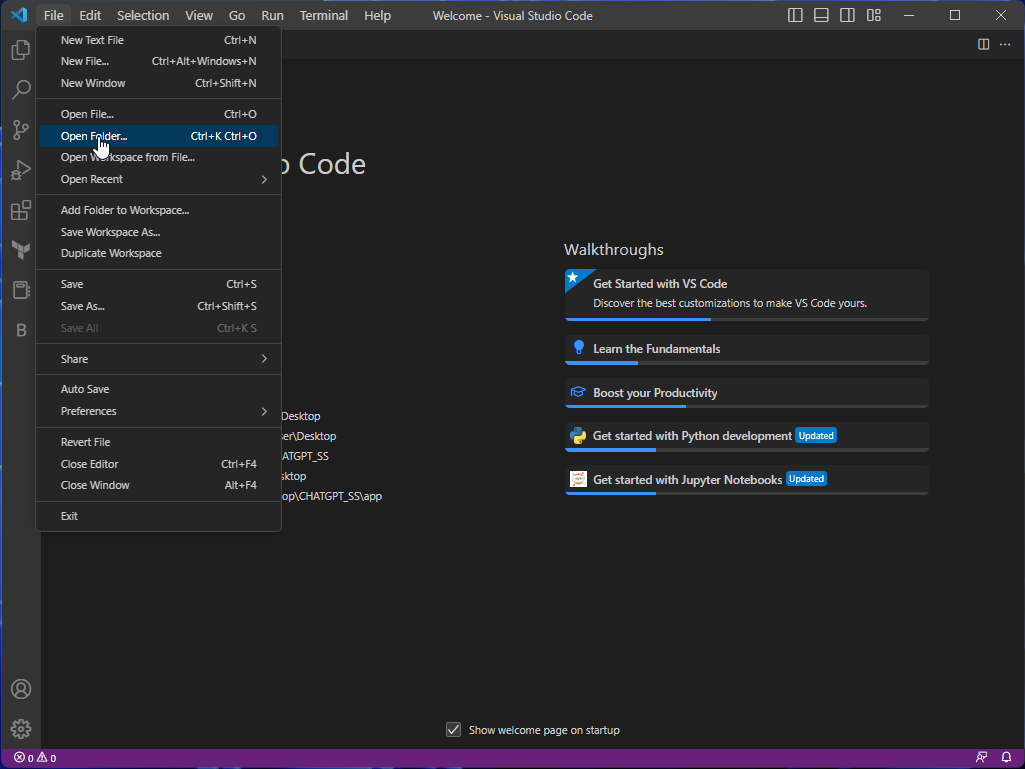1025x769 pixels.
Task: Split the editor right using the split icon
Action: click(x=983, y=44)
